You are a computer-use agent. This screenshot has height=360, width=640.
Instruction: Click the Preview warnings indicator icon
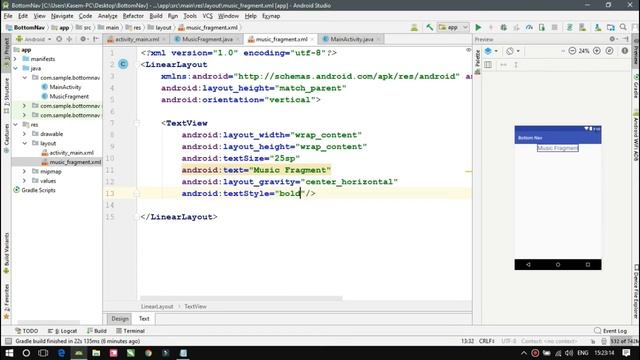click(x=624, y=51)
